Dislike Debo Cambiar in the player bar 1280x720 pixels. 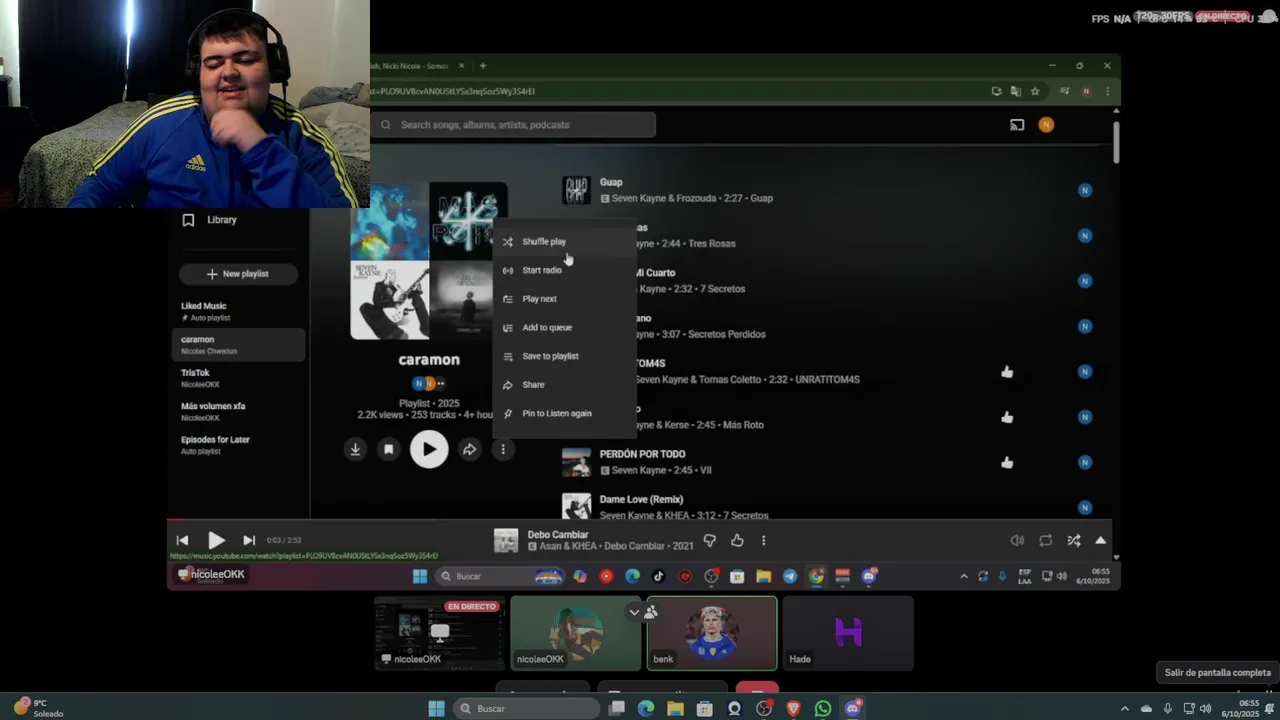(x=709, y=541)
